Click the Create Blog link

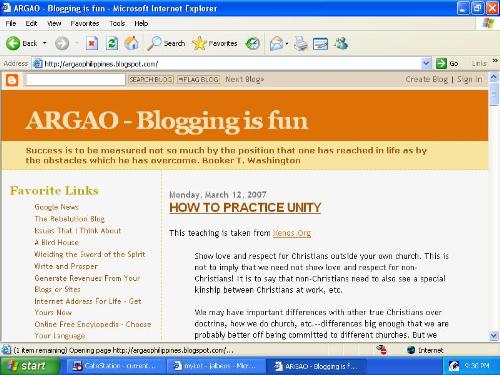click(427, 79)
